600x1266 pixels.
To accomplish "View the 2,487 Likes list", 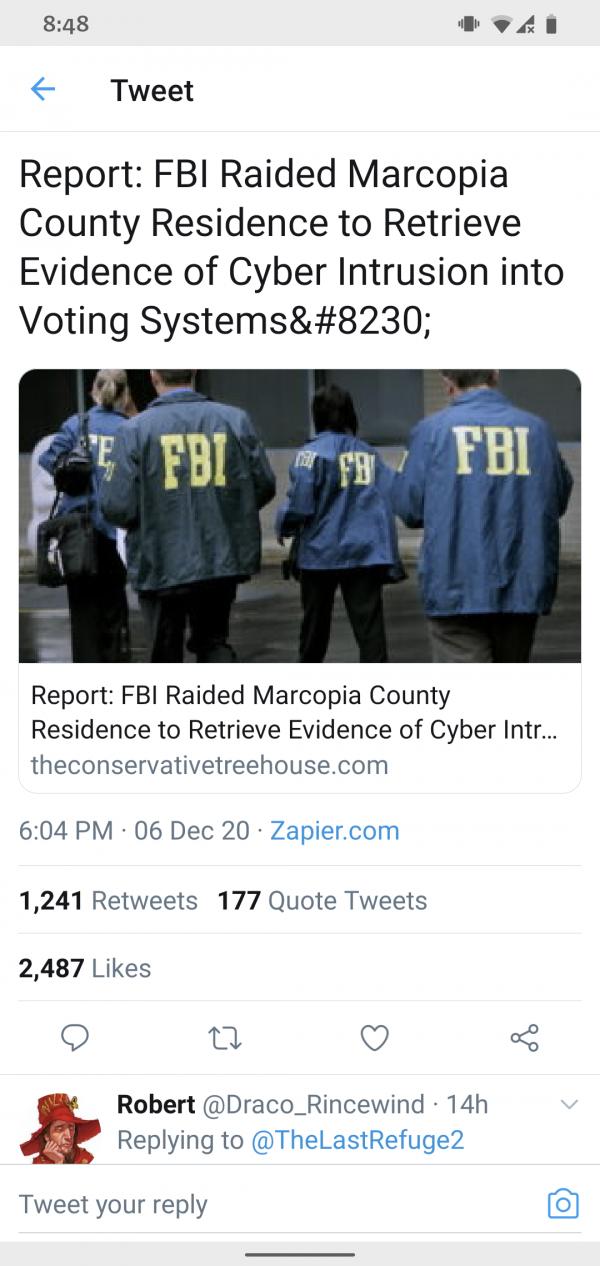I will (x=85, y=968).
